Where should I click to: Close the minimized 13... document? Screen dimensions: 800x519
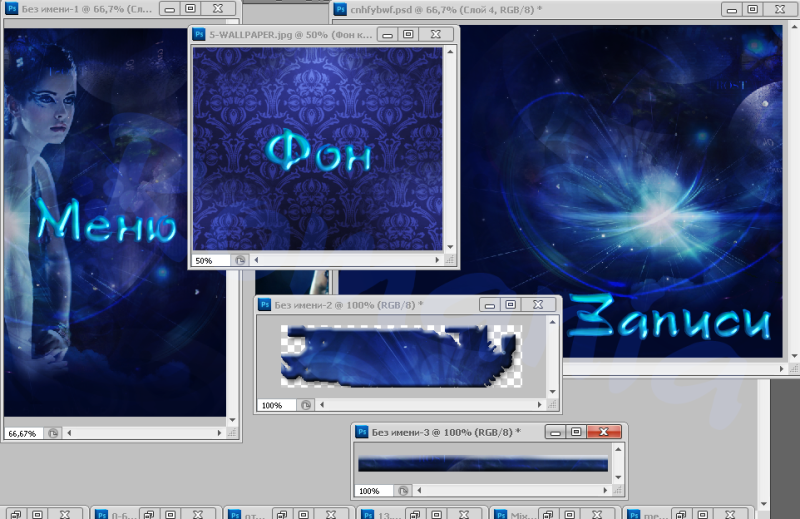click(x=464, y=514)
